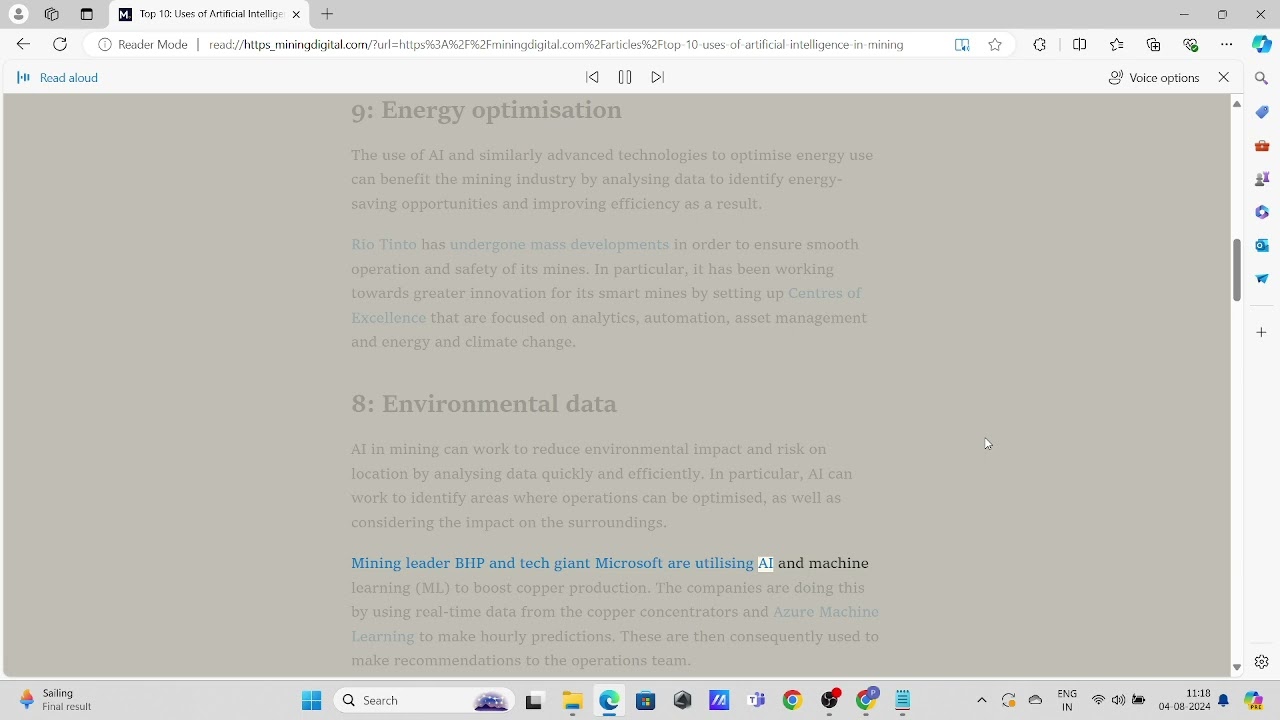This screenshot has width=1280, height=720.
Task: Open 'undergone mass developments' link
Action: pyautogui.click(x=559, y=245)
